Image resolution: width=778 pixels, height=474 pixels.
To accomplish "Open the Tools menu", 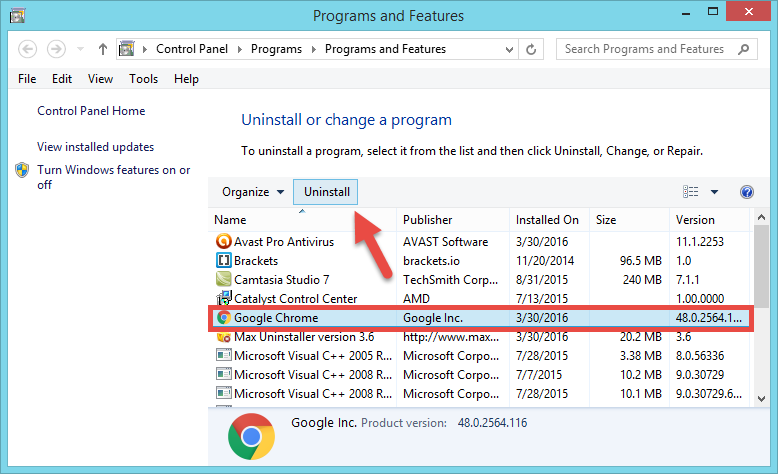I will click(143, 79).
